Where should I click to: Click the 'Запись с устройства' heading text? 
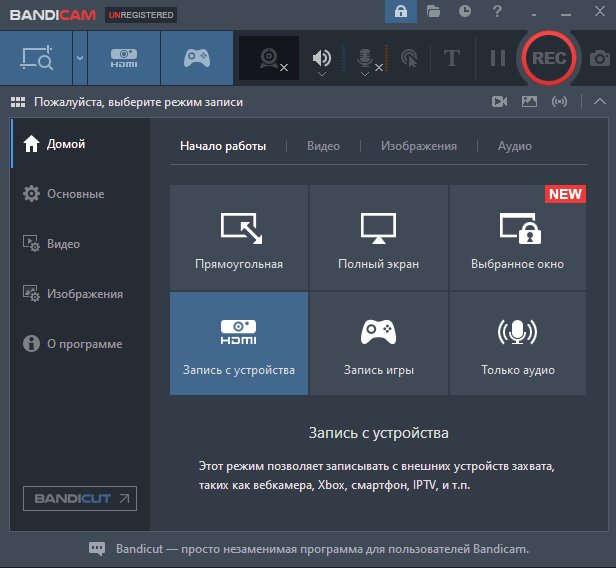click(x=379, y=433)
